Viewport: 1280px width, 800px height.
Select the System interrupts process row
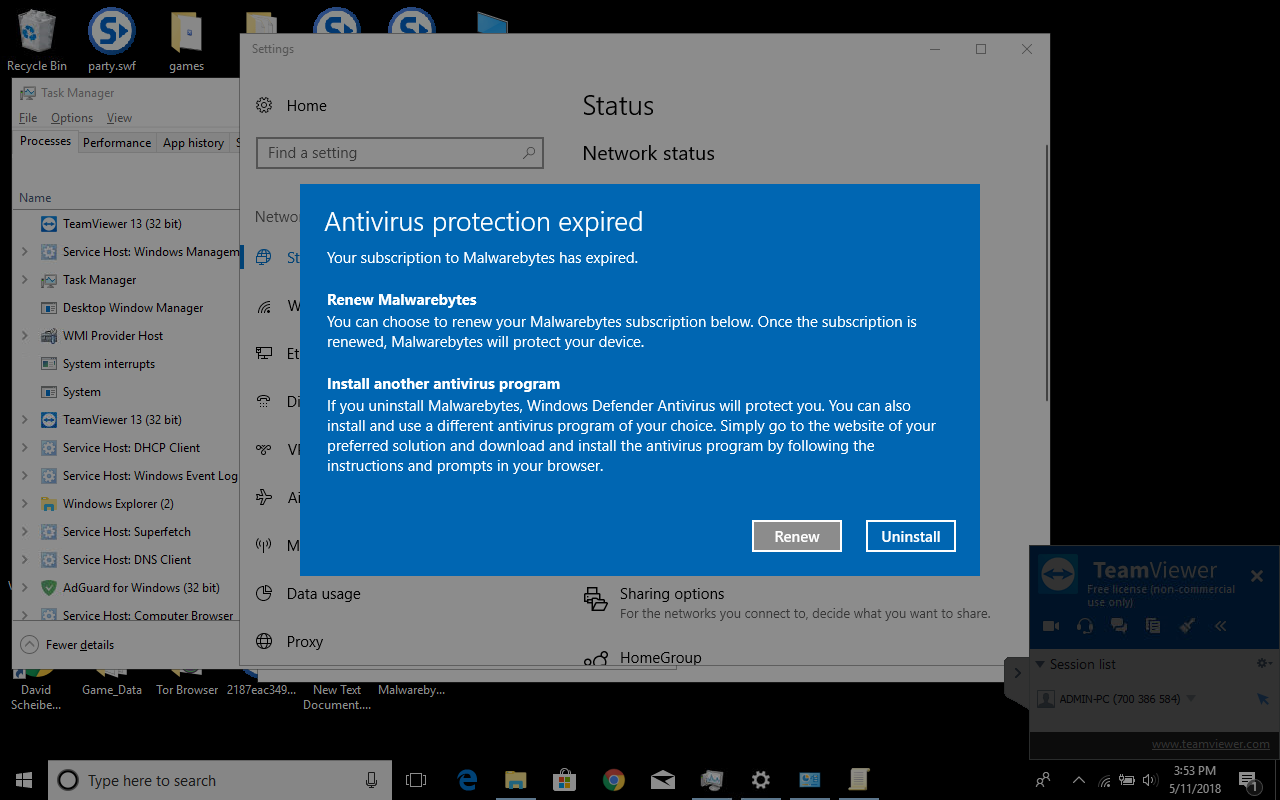pos(126,364)
